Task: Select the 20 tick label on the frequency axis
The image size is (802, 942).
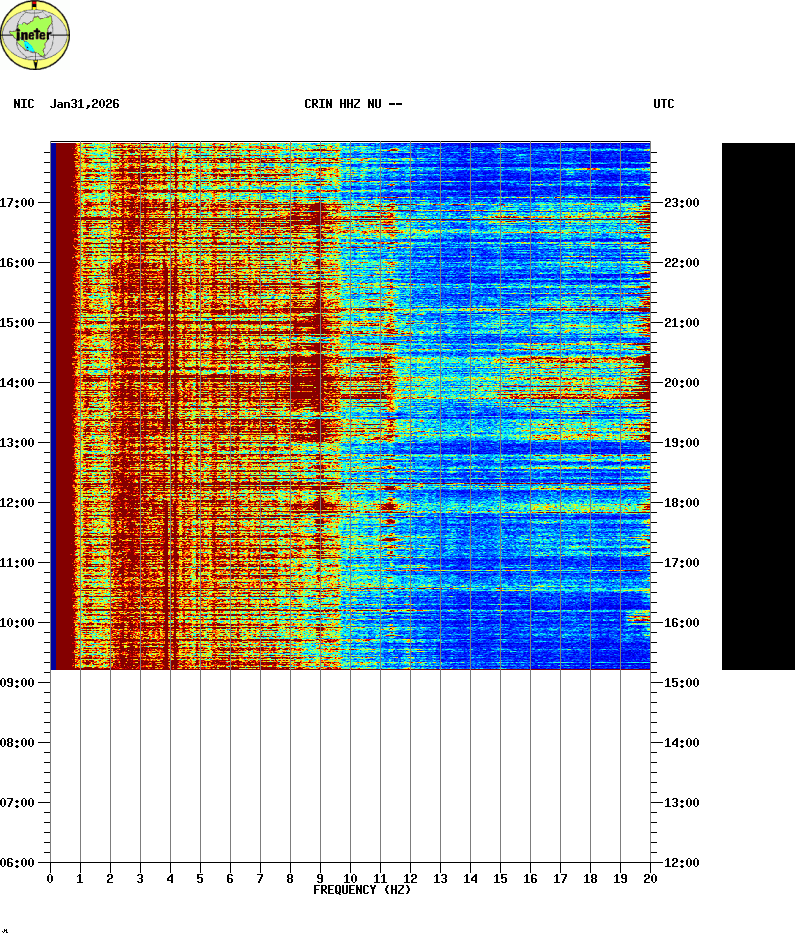Action: click(650, 879)
